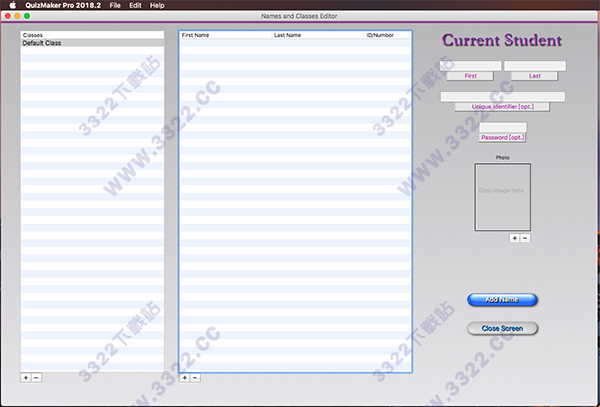Image resolution: width=600 pixels, height=407 pixels.
Task: Click the red close window button
Action: (x=8, y=16)
